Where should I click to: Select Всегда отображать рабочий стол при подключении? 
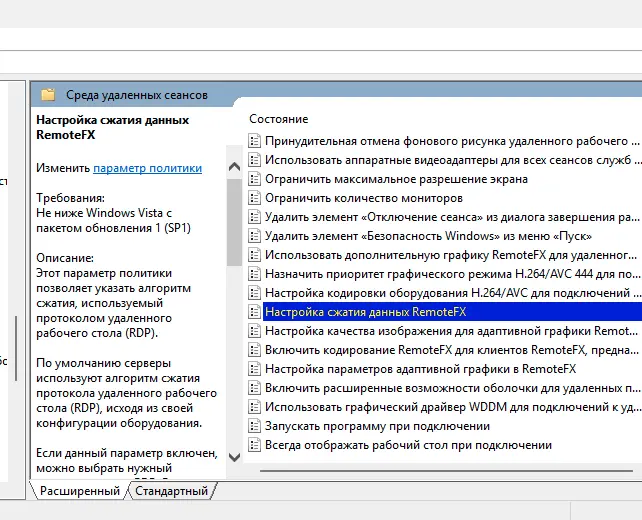click(408, 445)
